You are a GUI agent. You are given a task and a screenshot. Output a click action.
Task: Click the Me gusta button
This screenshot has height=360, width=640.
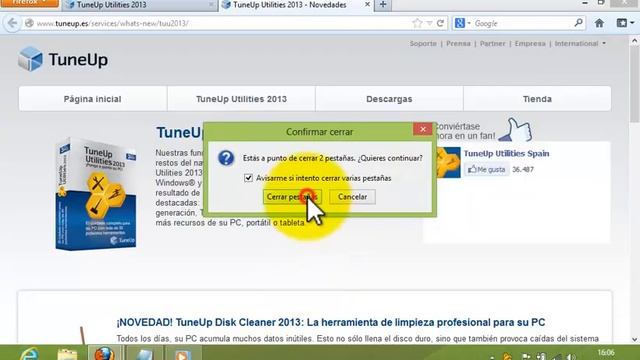click(487, 169)
